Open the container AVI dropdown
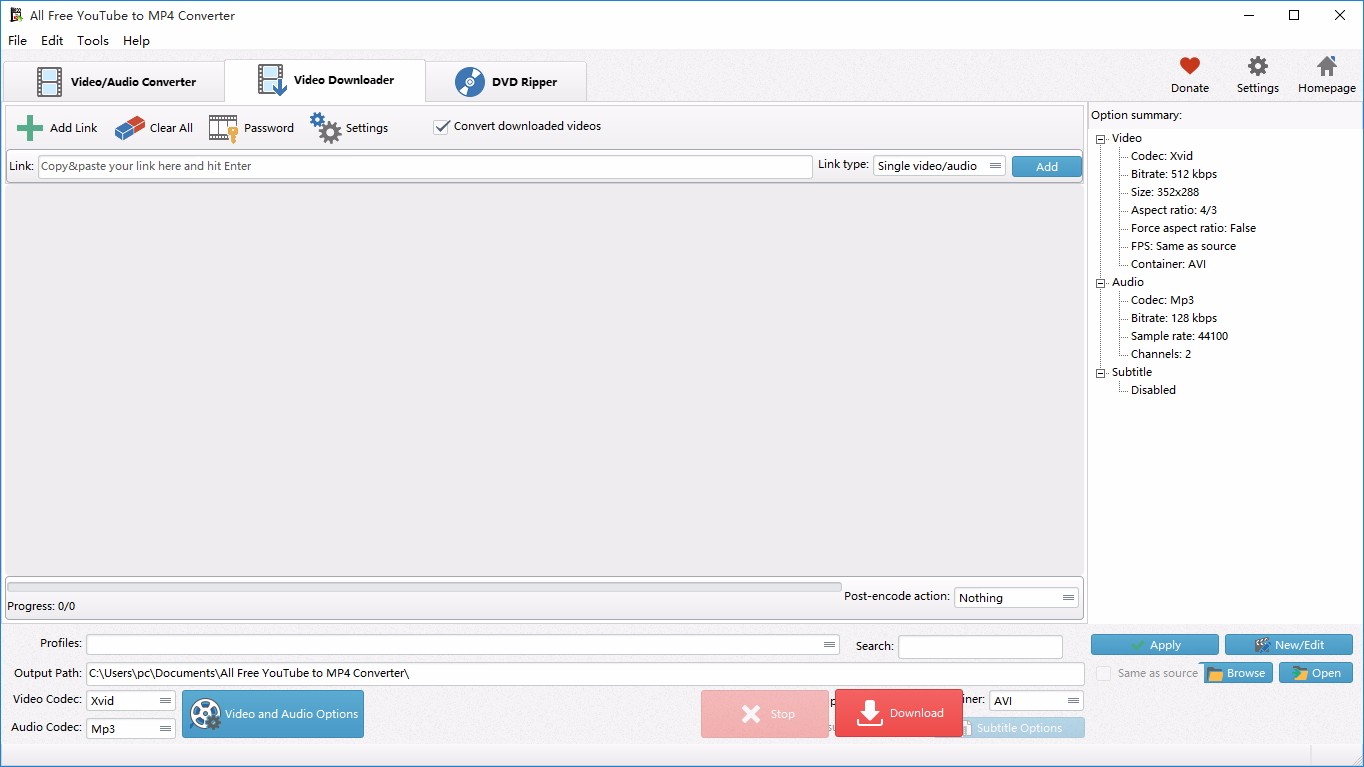 click(x=1036, y=701)
